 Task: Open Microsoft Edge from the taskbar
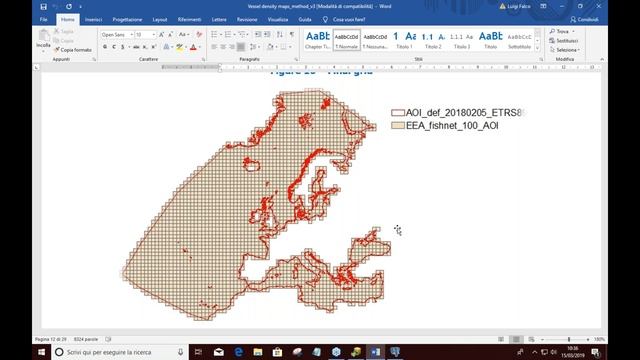coord(238,352)
